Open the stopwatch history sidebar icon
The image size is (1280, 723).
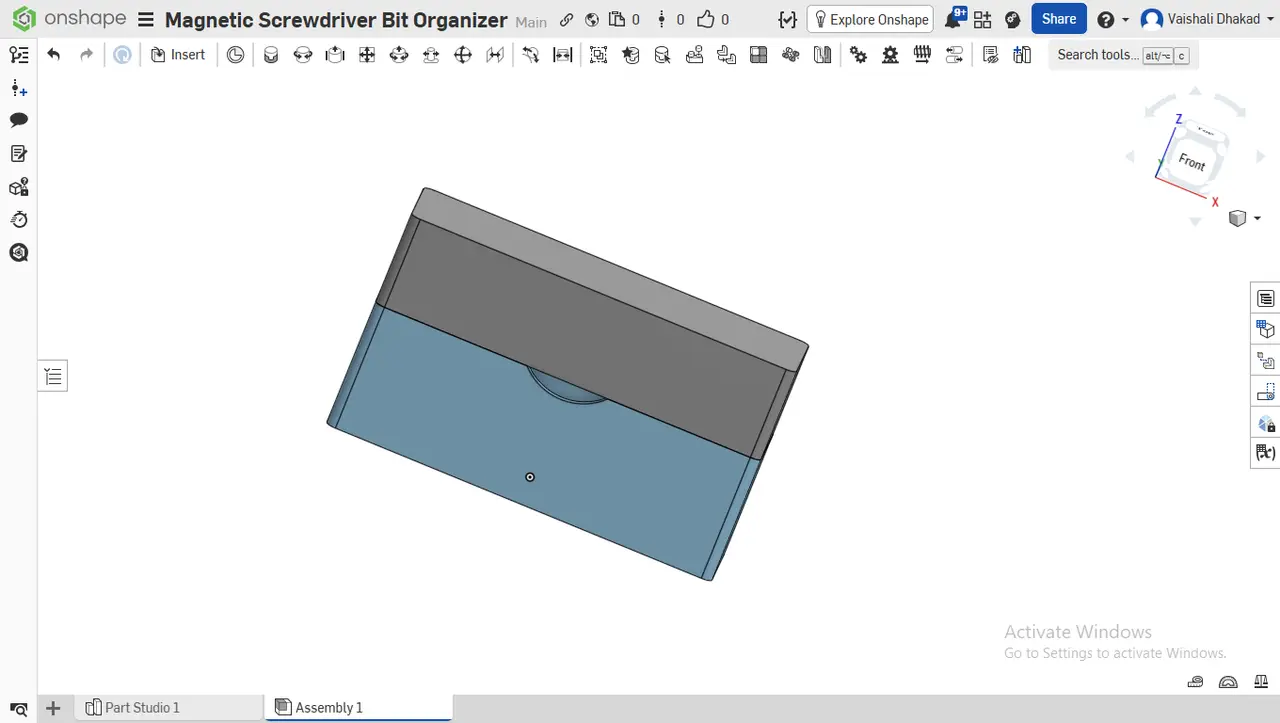[18, 219]
